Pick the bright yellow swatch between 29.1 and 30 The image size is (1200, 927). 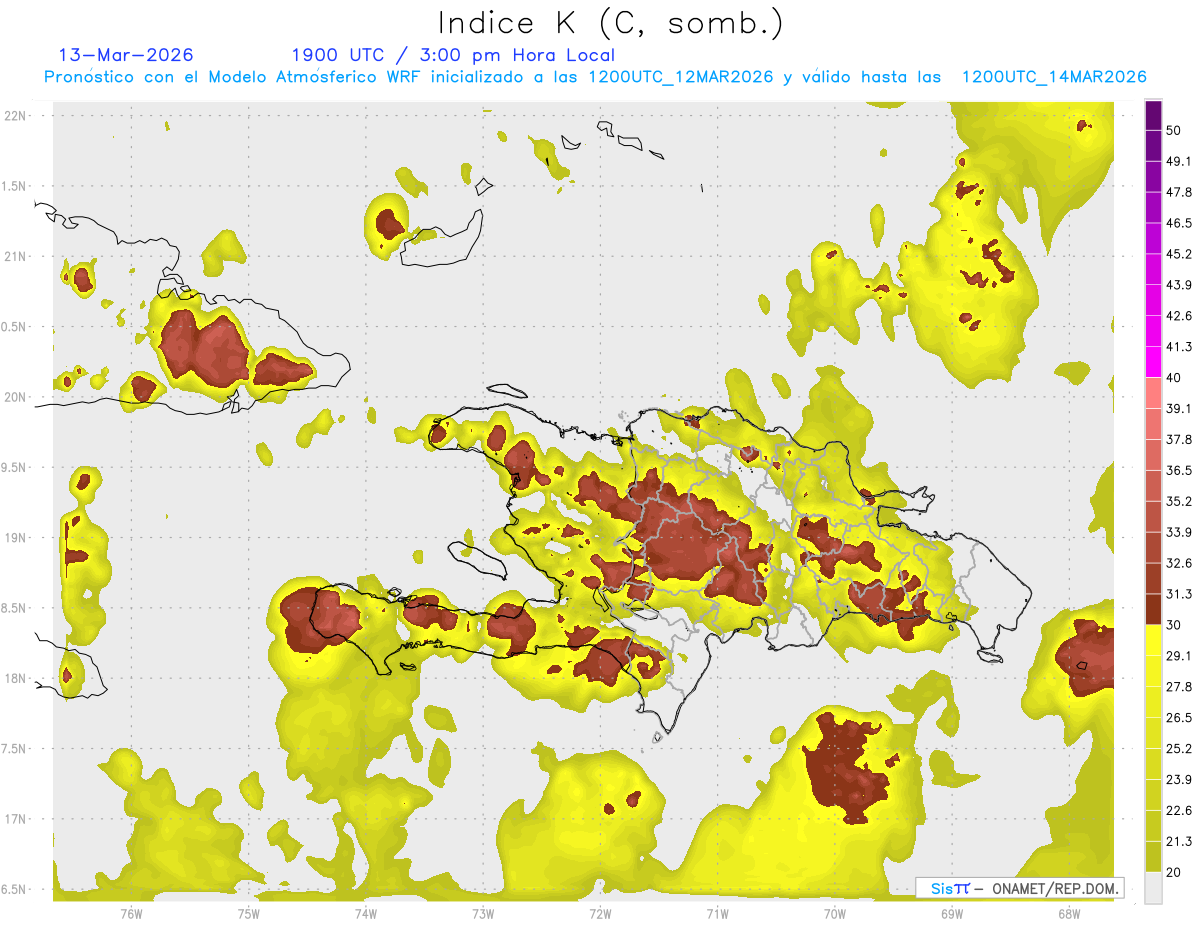click(x=1153, y=640)
